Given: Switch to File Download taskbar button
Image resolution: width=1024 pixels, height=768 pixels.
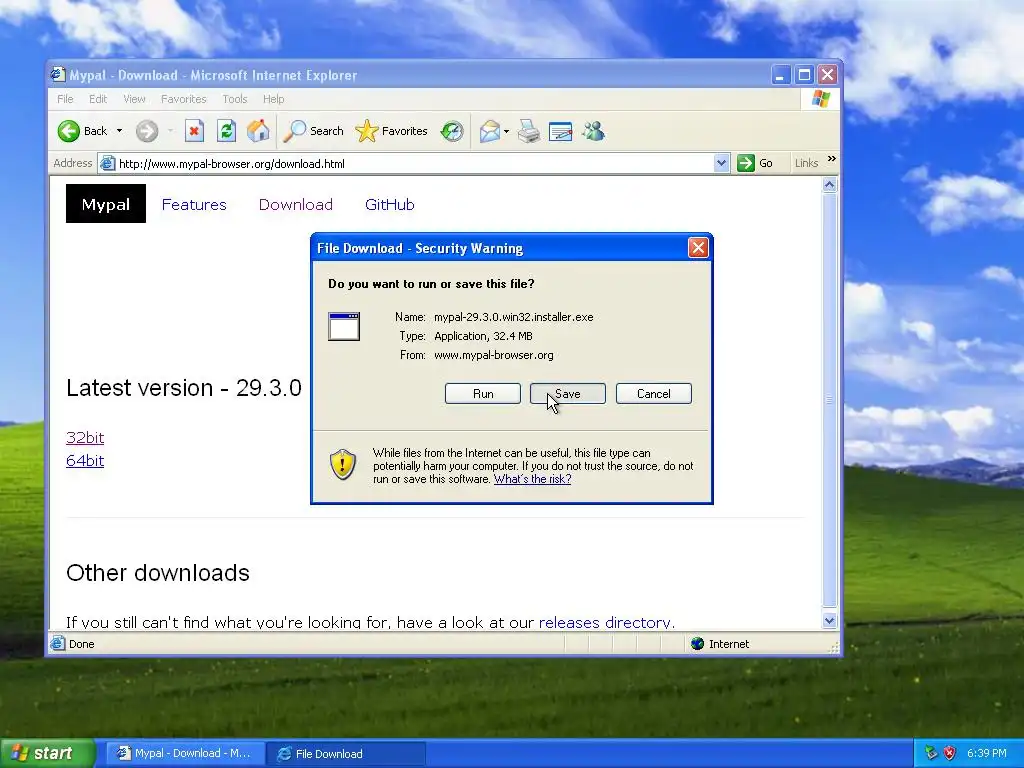Looking at the screenshot, I should coord(346,754).
